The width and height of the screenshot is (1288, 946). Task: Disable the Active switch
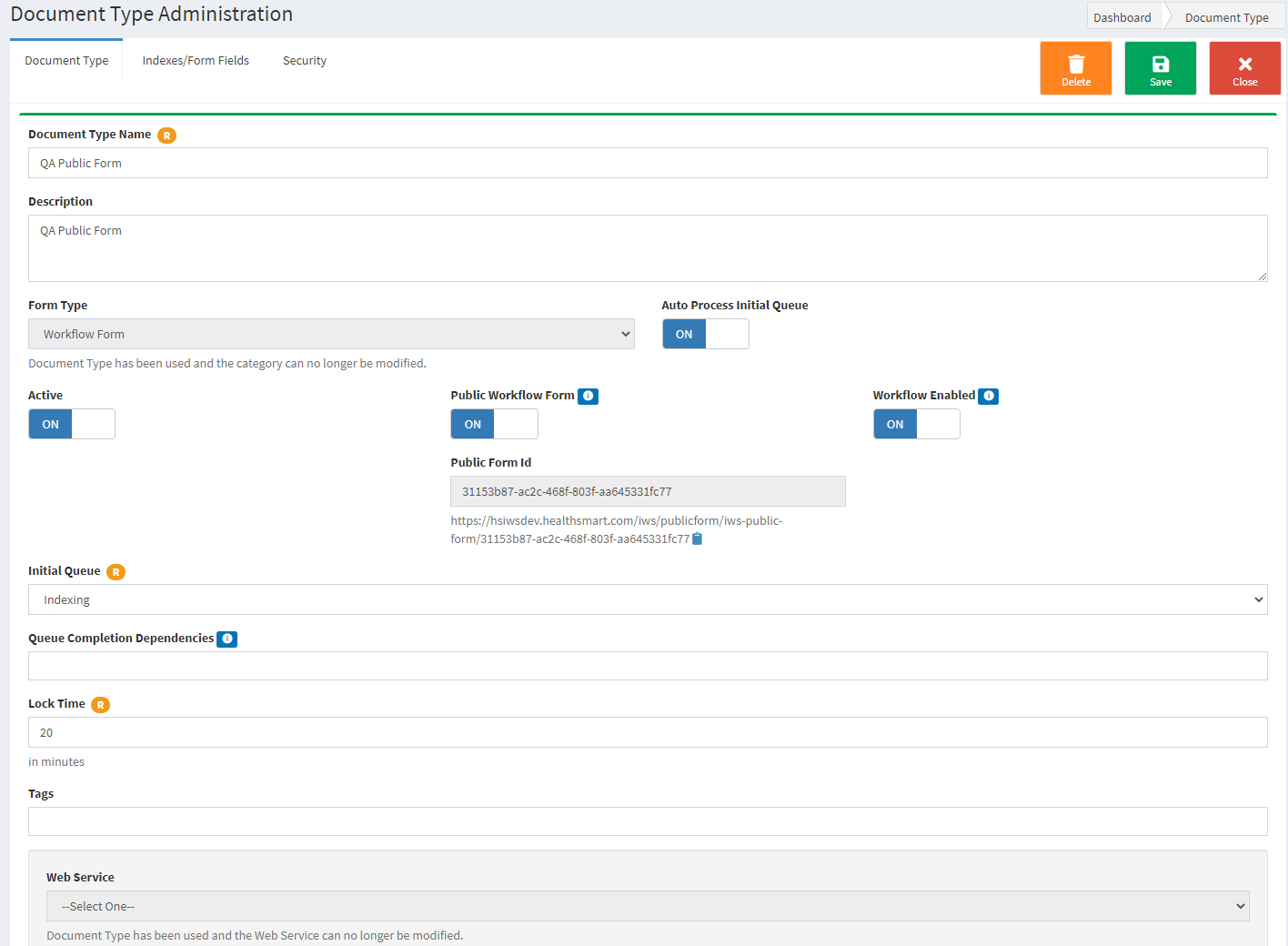coord(71,424)
